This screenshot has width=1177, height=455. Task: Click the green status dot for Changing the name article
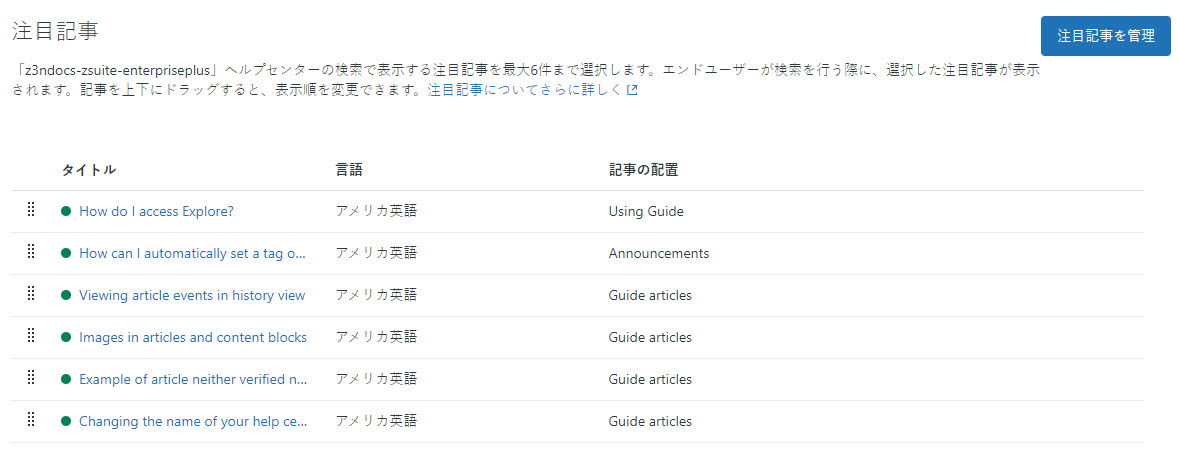click(x=66, y=422)
